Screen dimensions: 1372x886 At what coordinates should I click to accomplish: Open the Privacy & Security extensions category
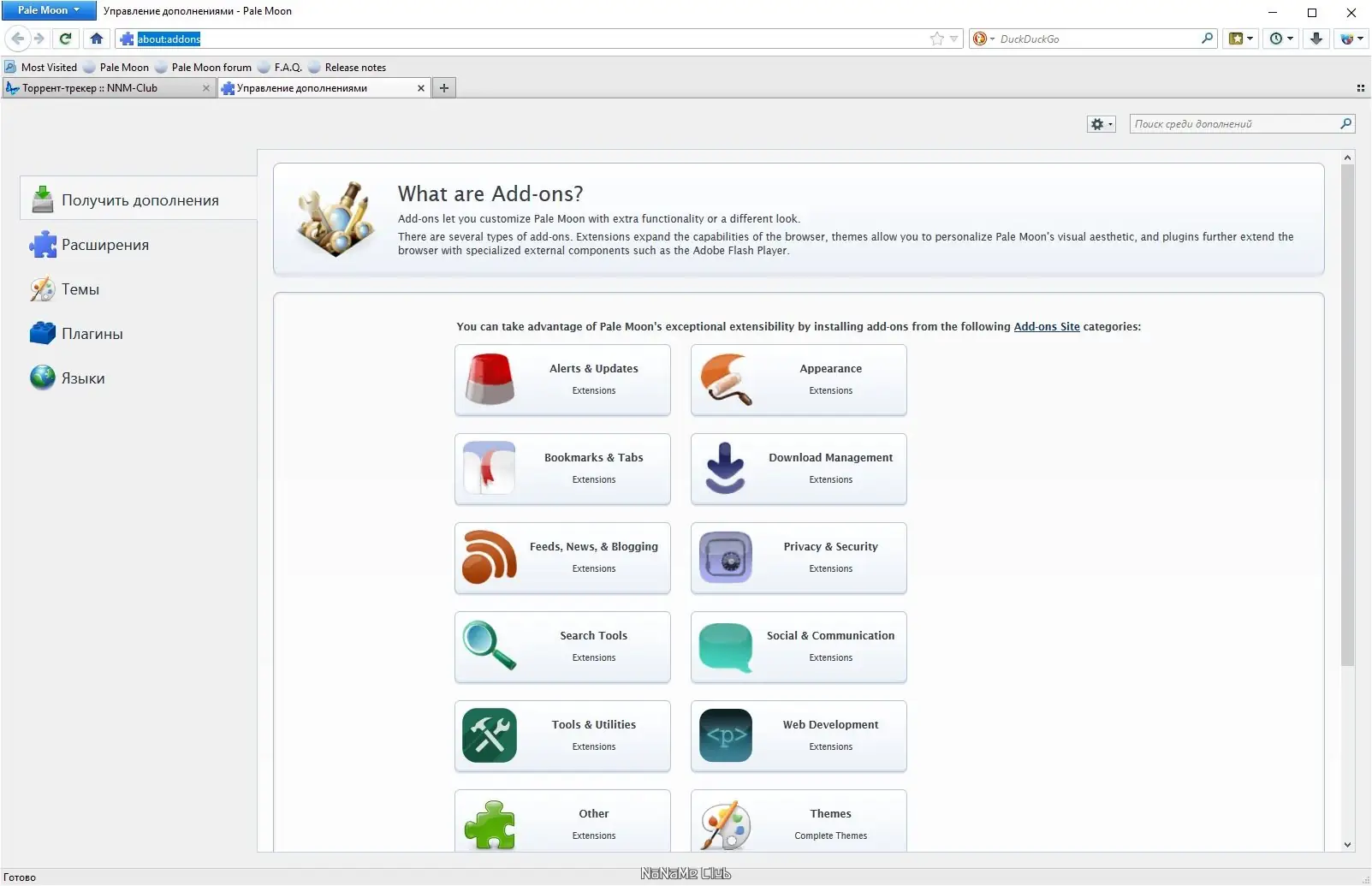799,558
